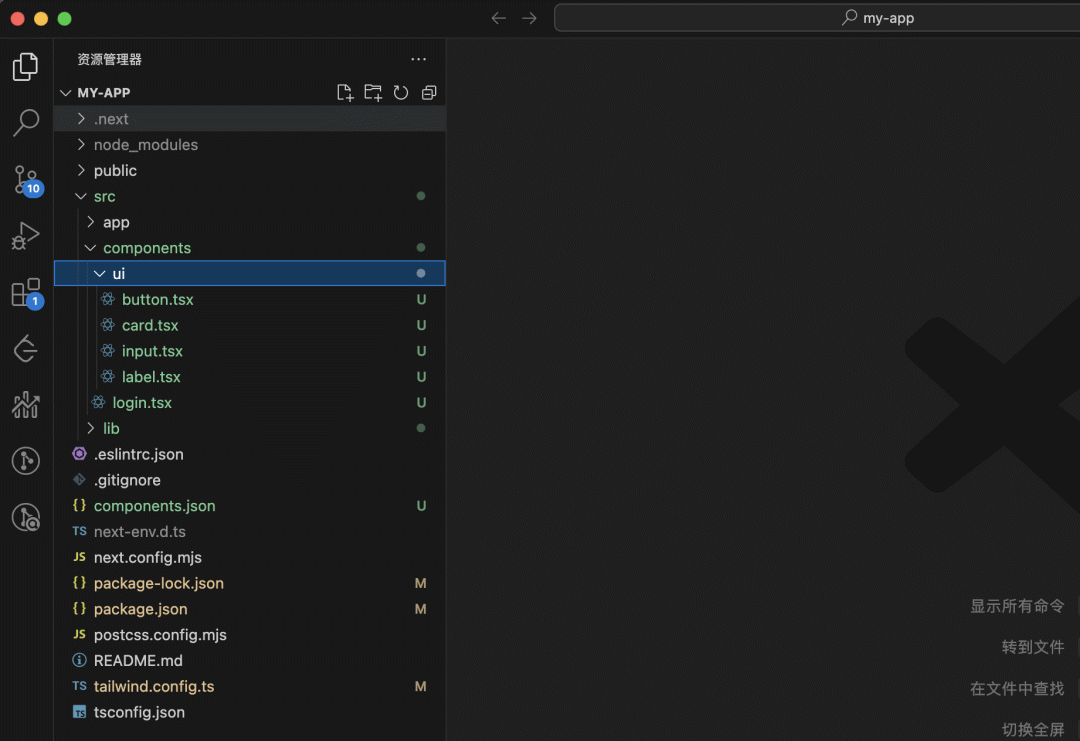
Task: Open next-env.d.ts file
Action: click(249, 532)
